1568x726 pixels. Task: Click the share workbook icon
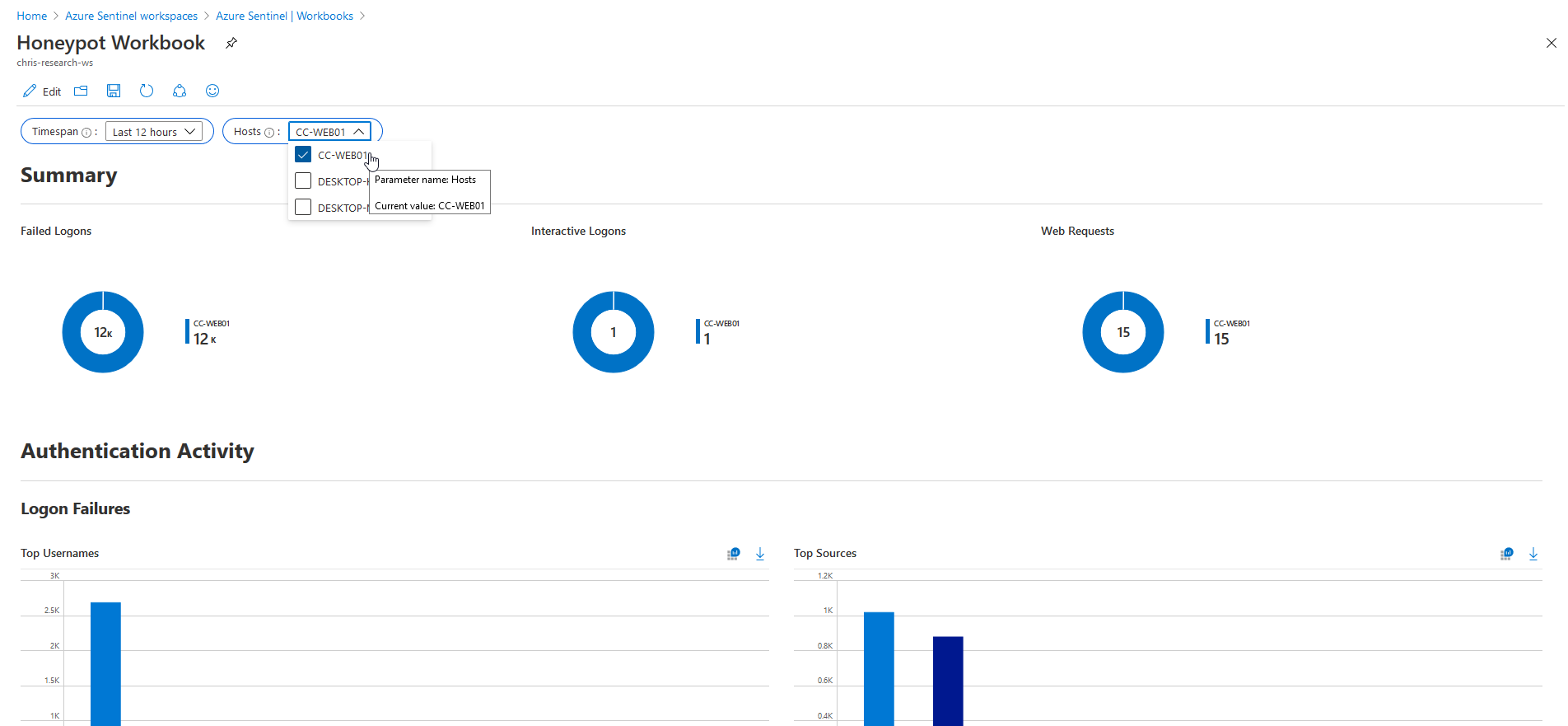point(180,91)
